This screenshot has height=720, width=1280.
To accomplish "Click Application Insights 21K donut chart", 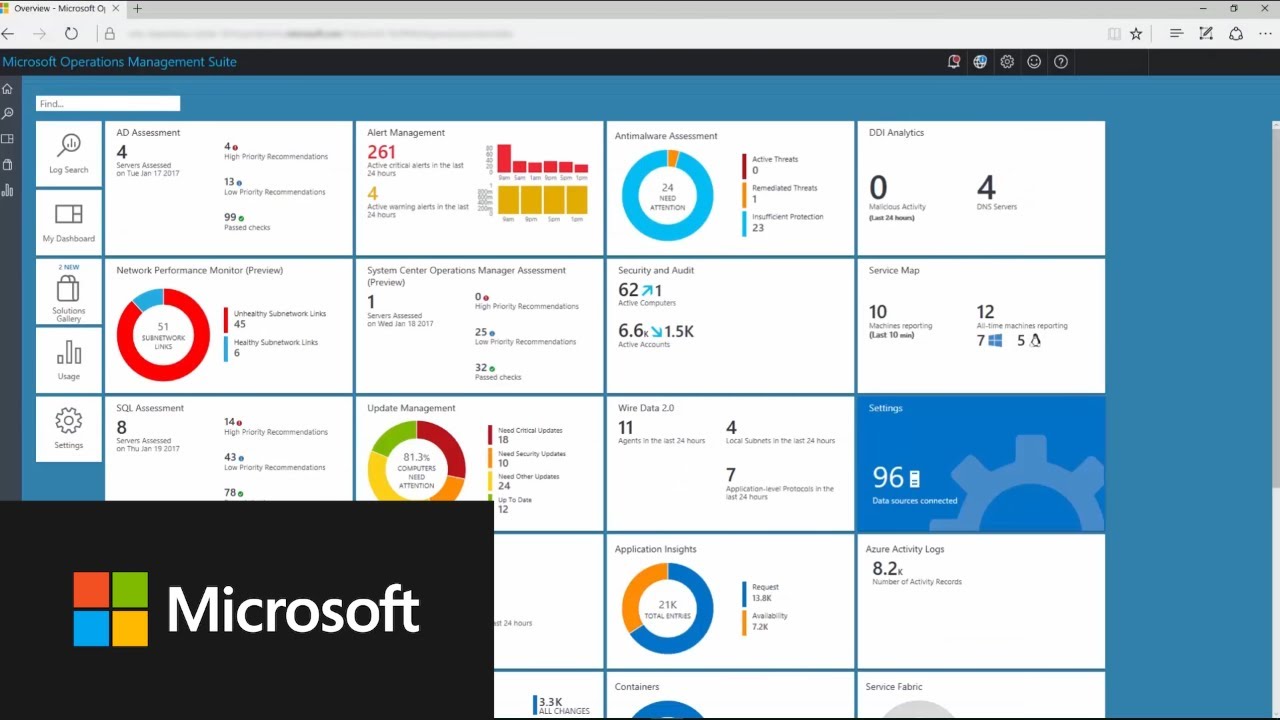I will coord(667,608).
